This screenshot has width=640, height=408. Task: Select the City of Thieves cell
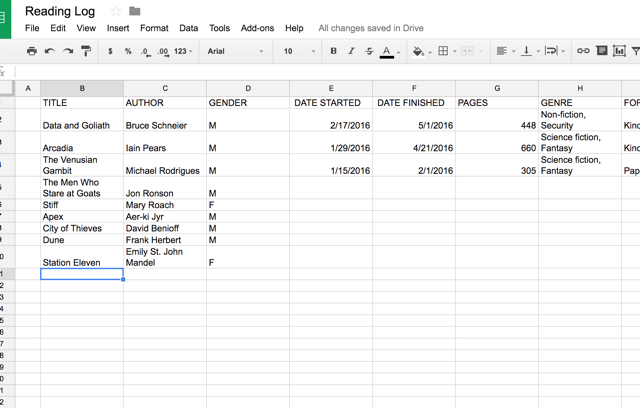82,228
